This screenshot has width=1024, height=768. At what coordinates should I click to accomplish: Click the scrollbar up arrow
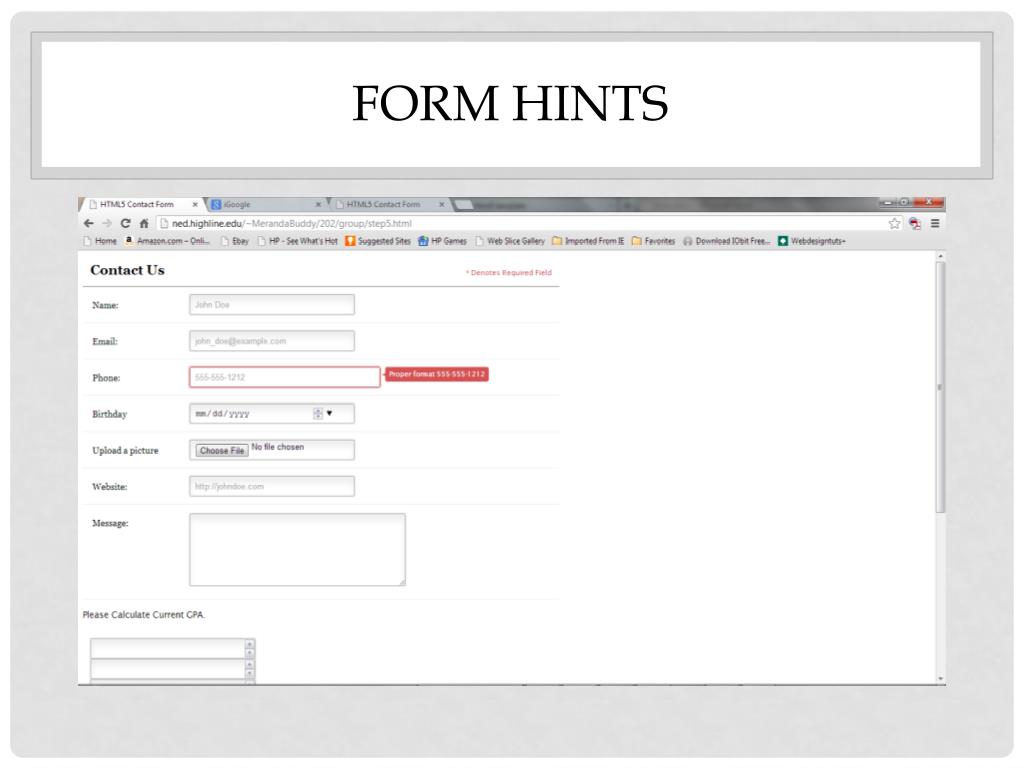pyautogui.click(x=940, y=256)
